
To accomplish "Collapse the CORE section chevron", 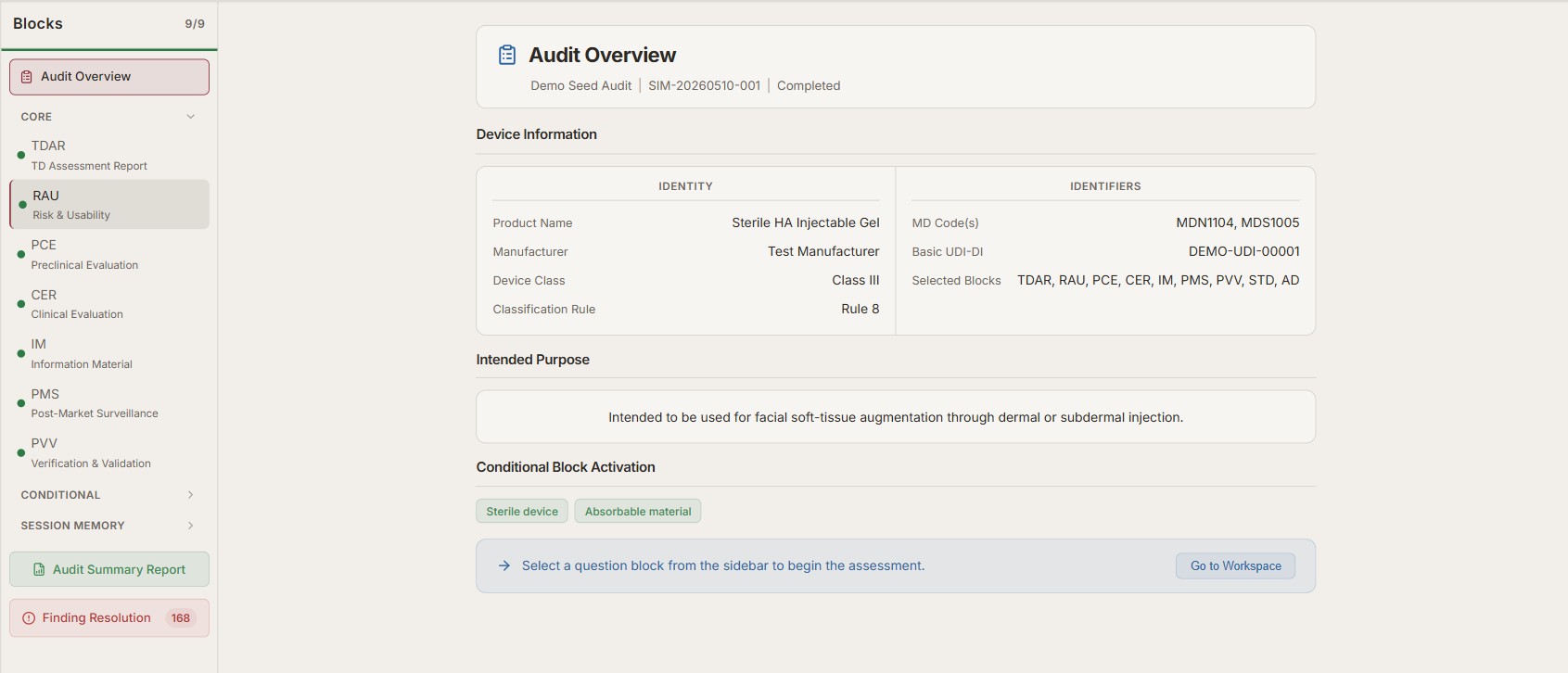I will click(x=191, y=117).
